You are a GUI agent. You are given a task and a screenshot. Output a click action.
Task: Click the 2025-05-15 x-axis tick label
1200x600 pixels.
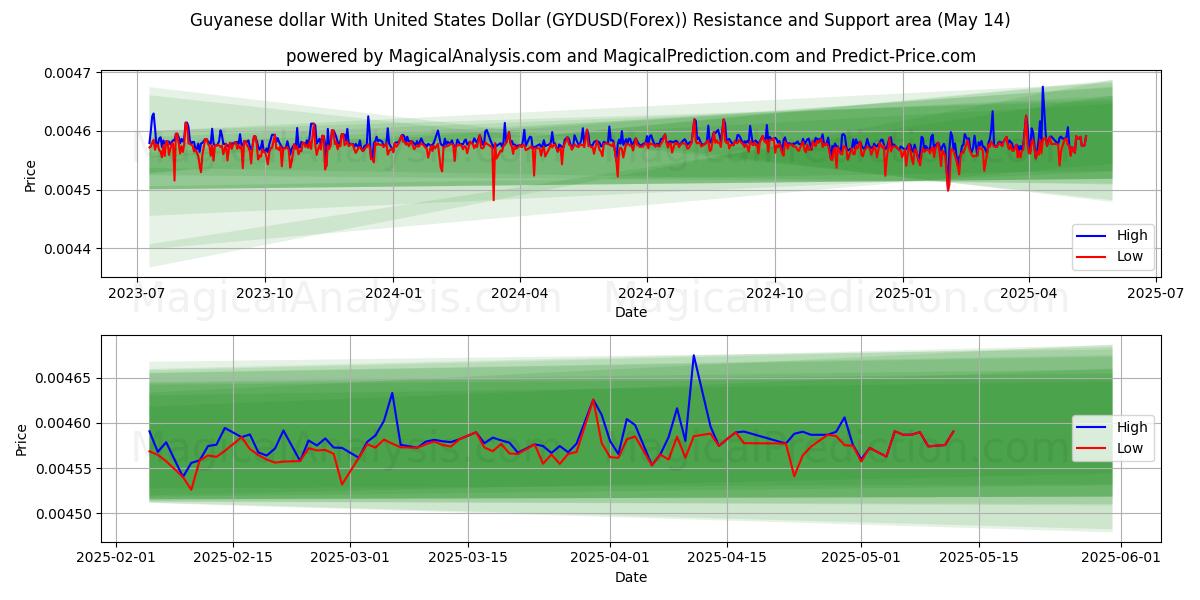979,558
